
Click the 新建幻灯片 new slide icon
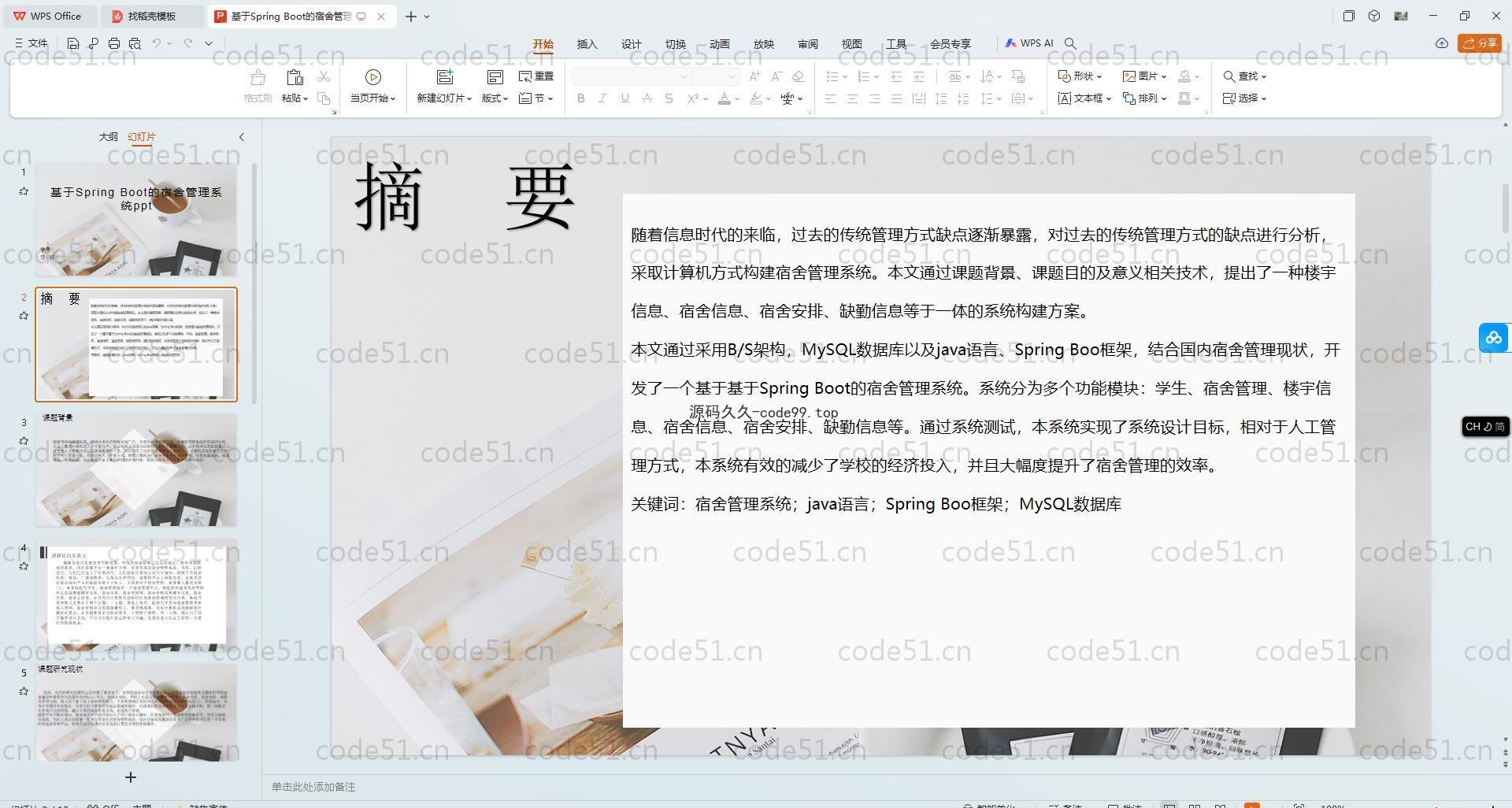click(x=445, y=77)
